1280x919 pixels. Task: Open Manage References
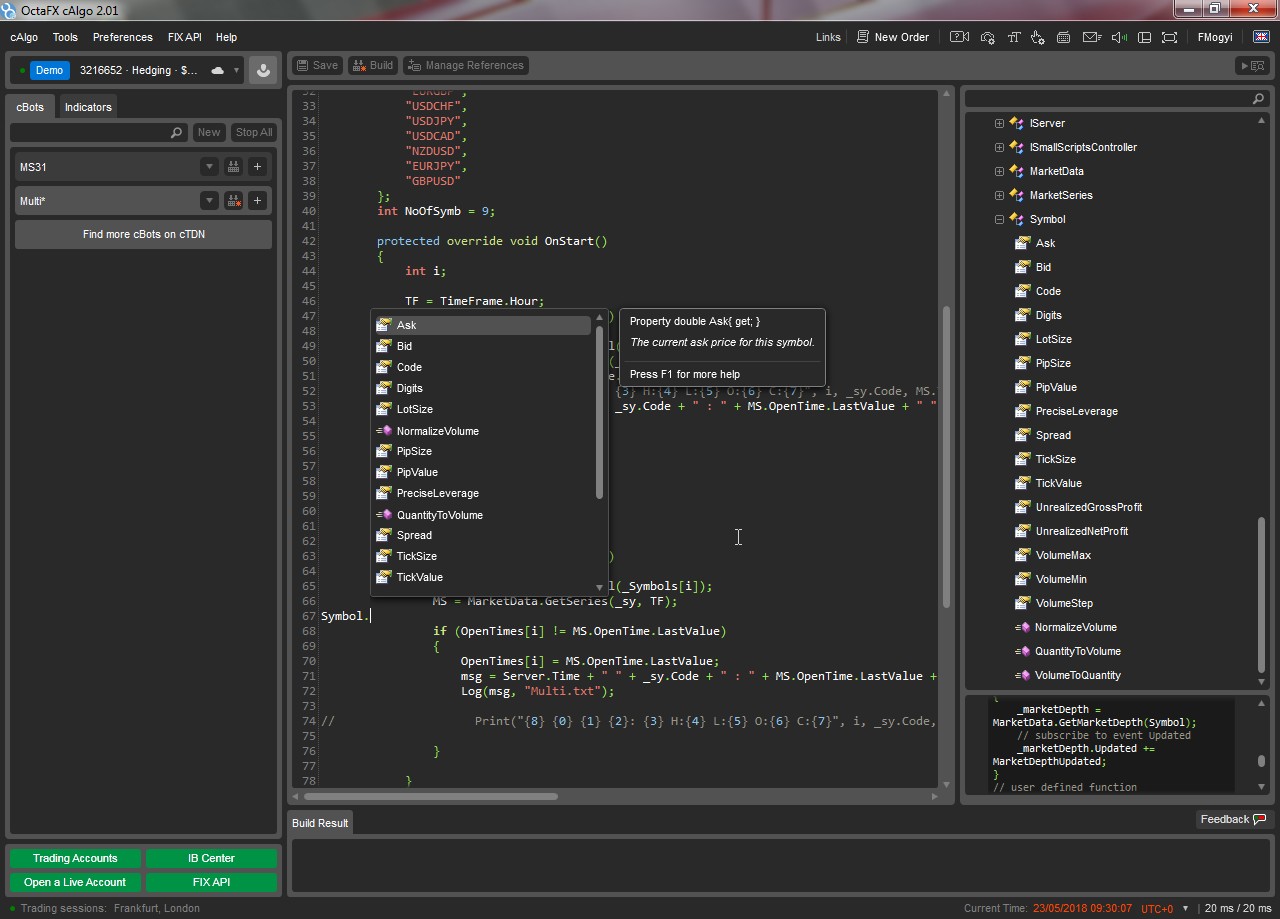[x=466, y=65]
